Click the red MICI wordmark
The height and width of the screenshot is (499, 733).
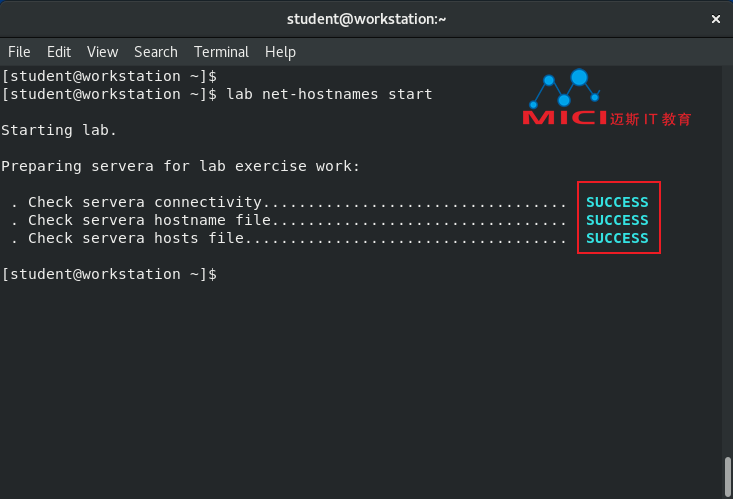565,118
